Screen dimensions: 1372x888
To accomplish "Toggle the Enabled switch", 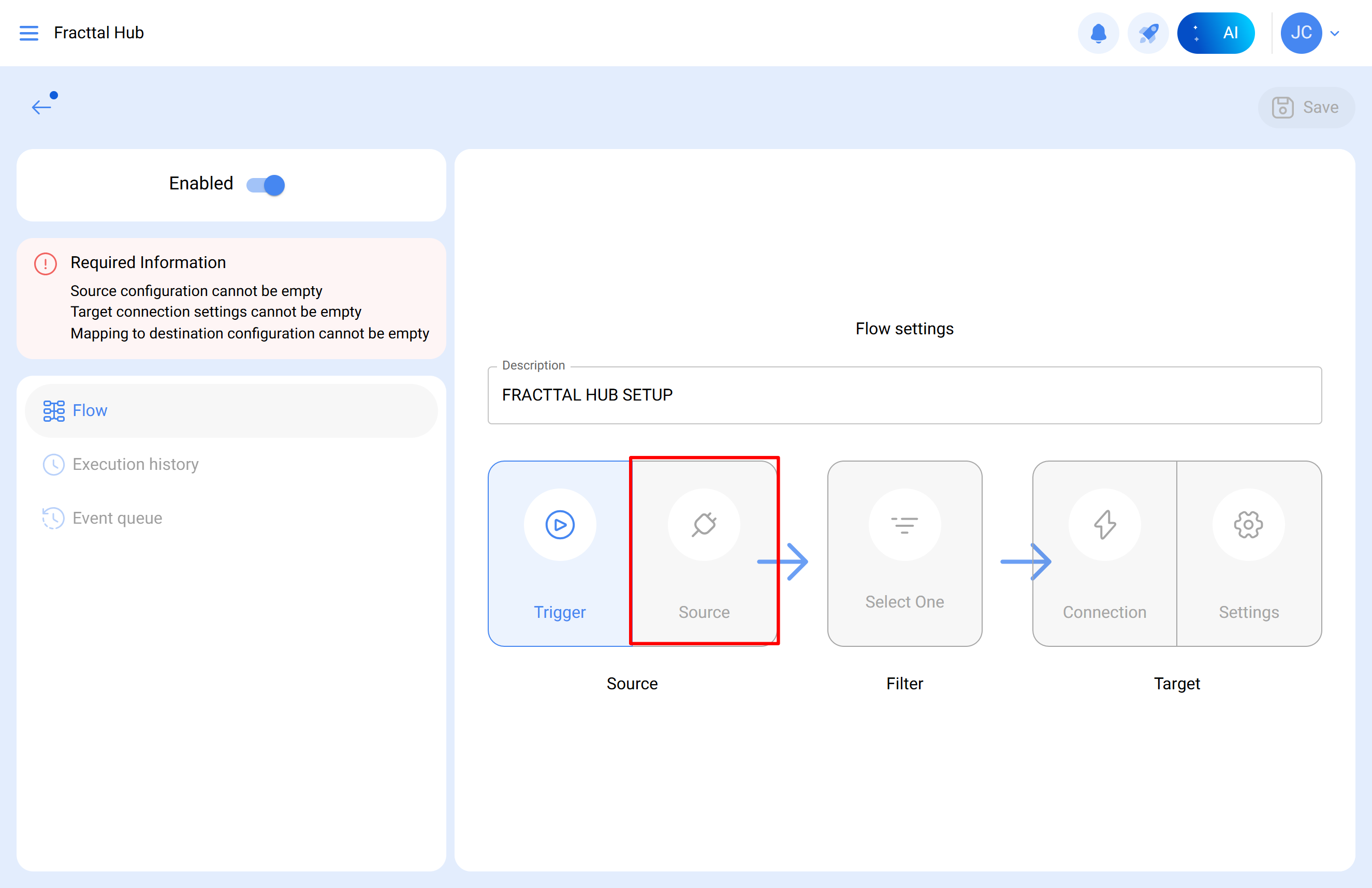I will (x=266, y=185).
